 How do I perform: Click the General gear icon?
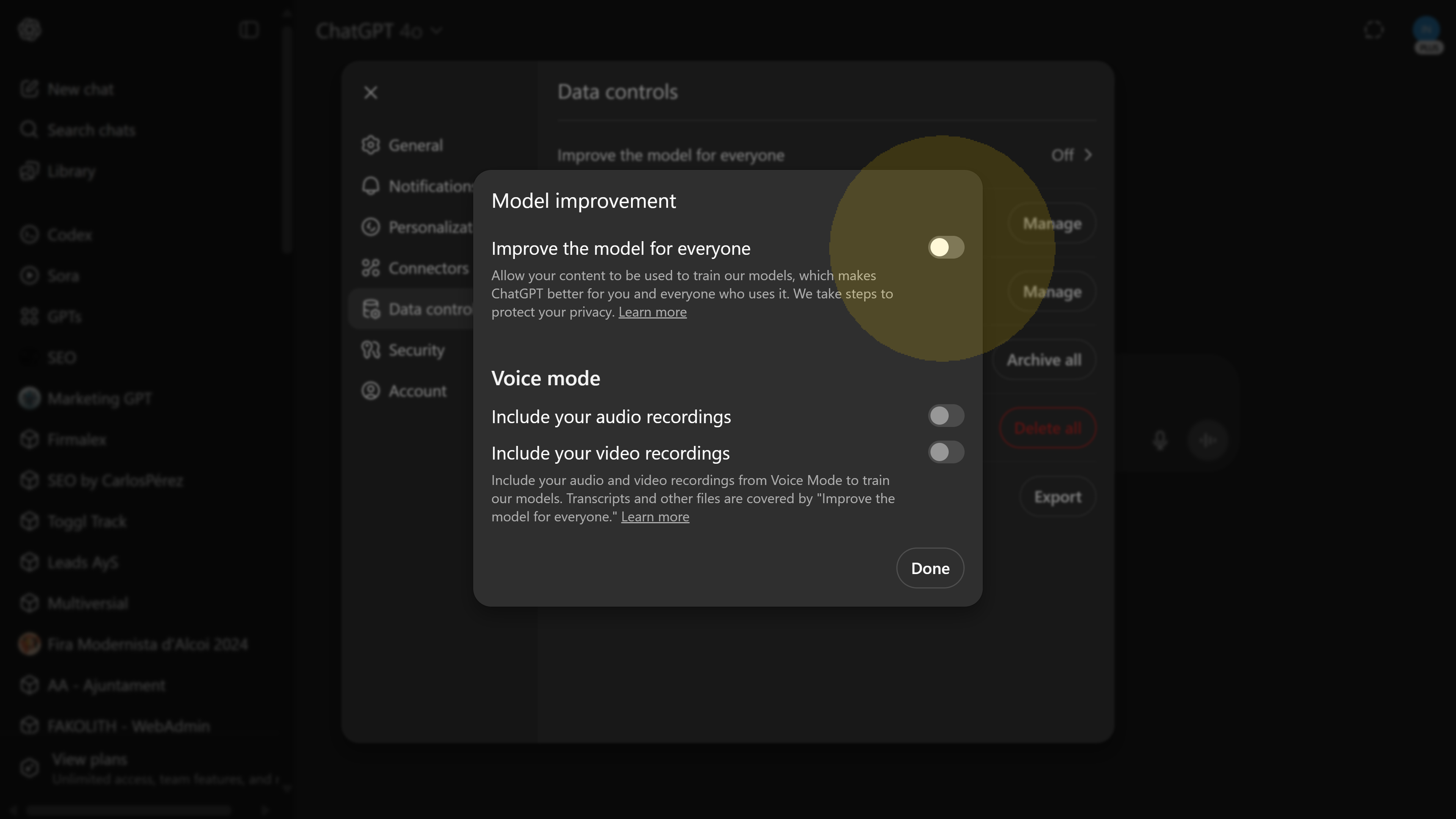tap(370, 145)
